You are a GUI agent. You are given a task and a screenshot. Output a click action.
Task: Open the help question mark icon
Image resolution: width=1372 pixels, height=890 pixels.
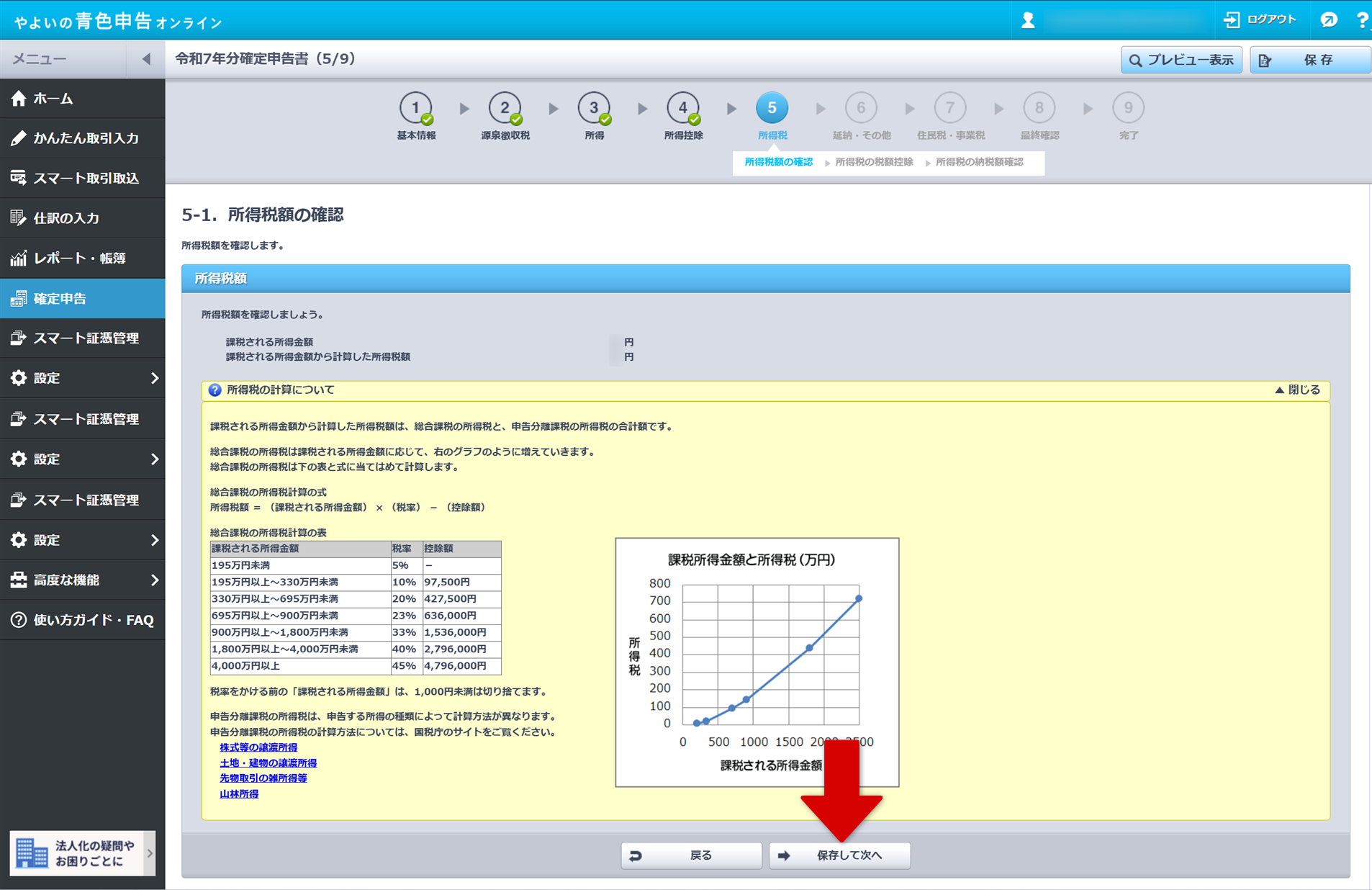1361,20
